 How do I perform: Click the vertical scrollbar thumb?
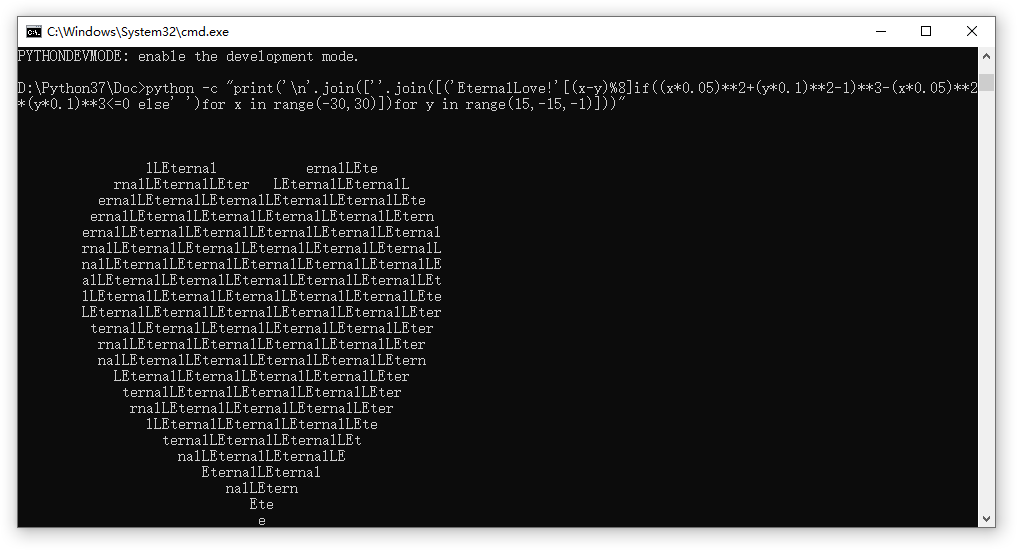[986, 82]
